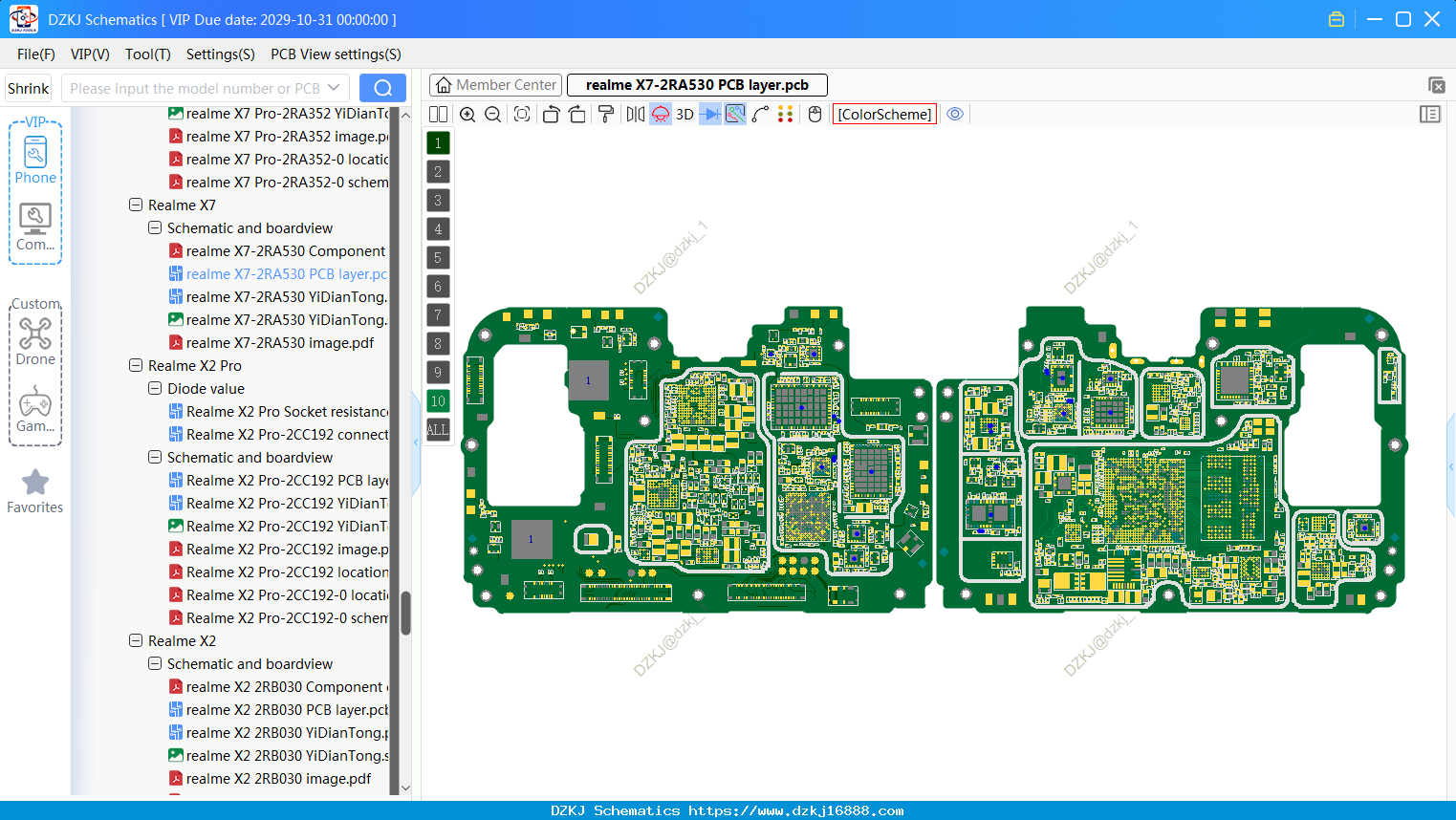
Task: Select the Computer category icon
Action: click(x=35, y=227)
